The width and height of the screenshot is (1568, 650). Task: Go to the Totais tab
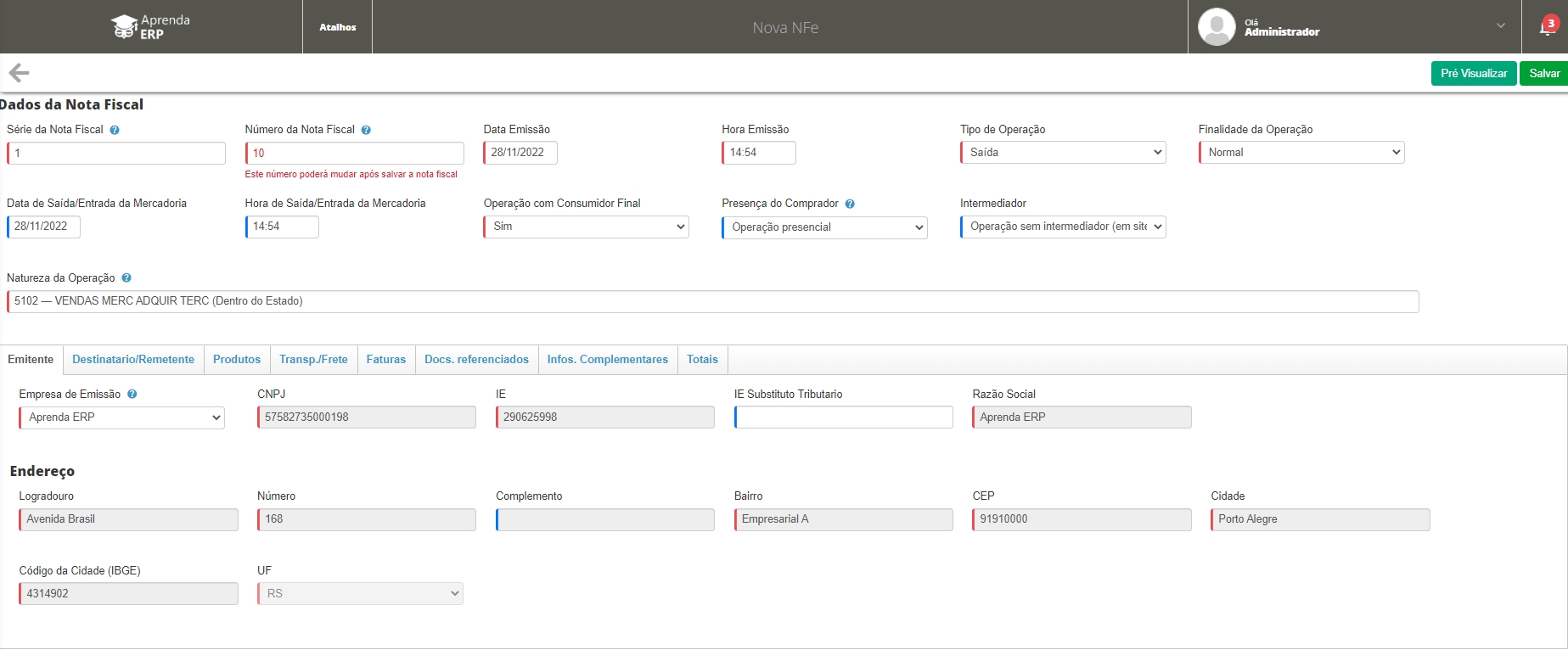point(702,360)
